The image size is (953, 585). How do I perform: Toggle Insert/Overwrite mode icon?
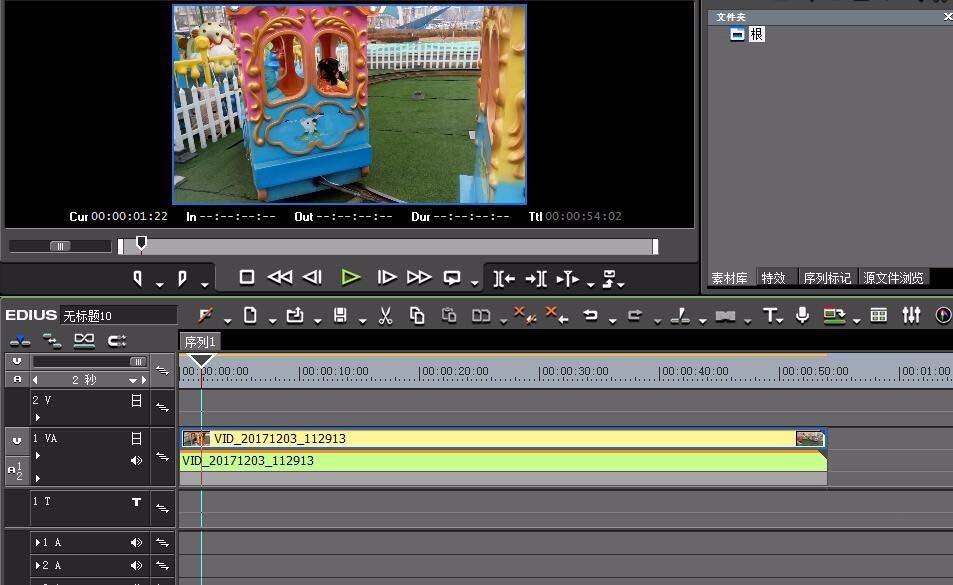click(x=20, y=341)
